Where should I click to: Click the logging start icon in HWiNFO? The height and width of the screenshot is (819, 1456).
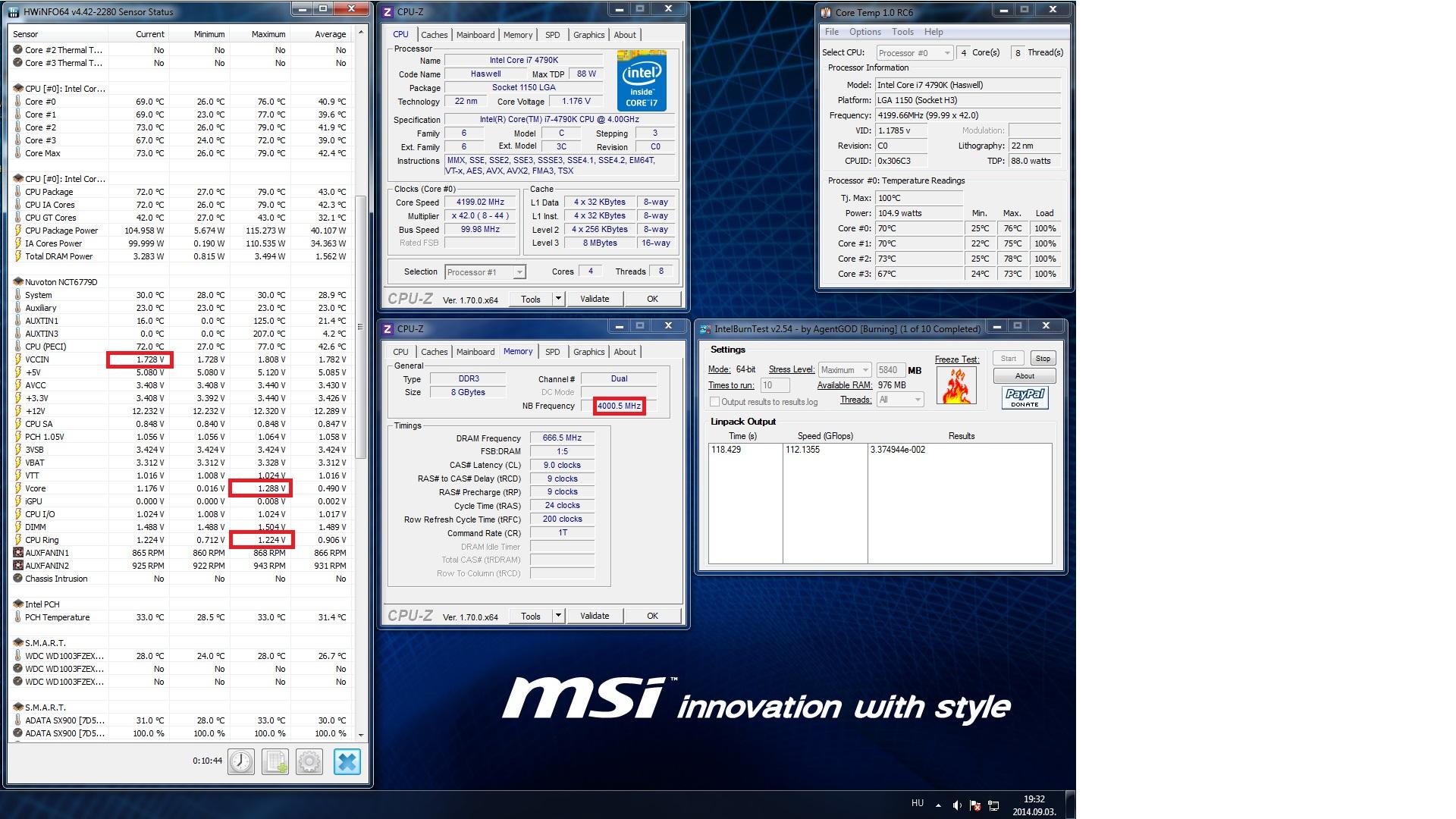point(275,761)
